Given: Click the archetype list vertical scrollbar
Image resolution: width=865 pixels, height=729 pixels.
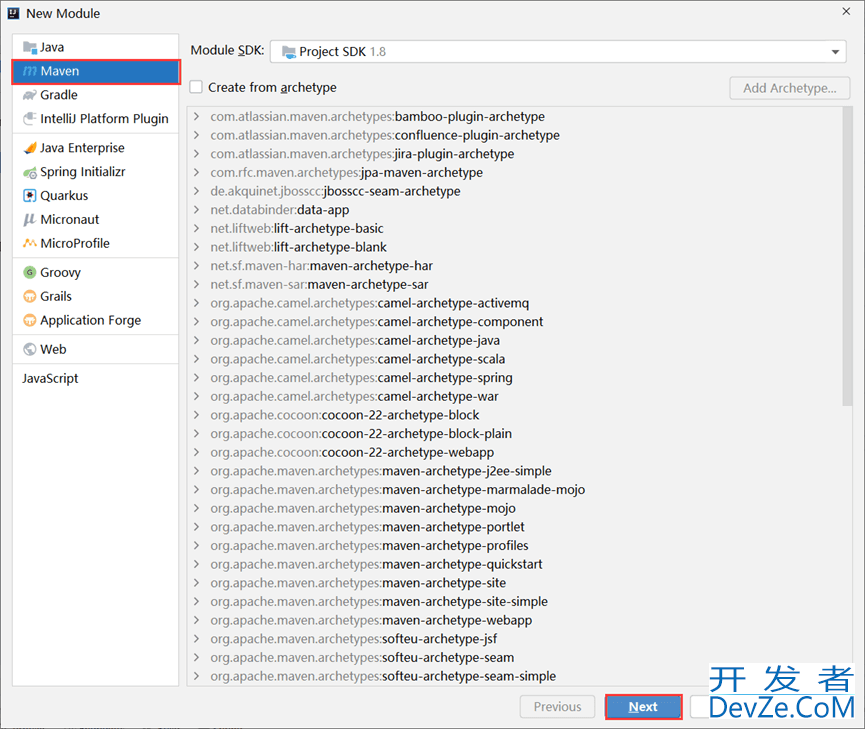Looking at the screenshot, I should click(847, 257).
